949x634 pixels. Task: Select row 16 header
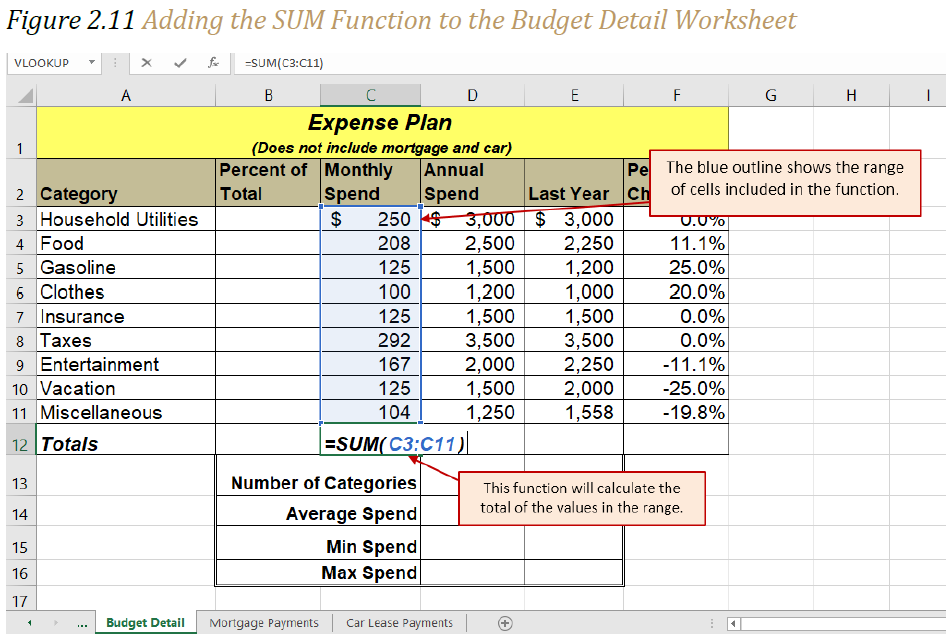click(x=20, y=573)
